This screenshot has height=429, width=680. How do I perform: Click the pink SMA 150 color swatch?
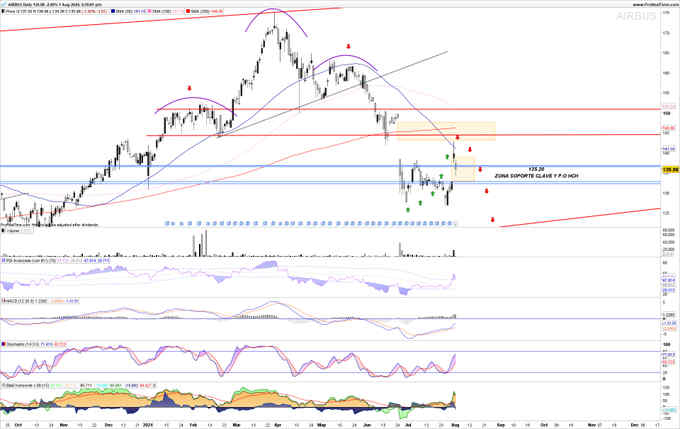click(150, 11)
